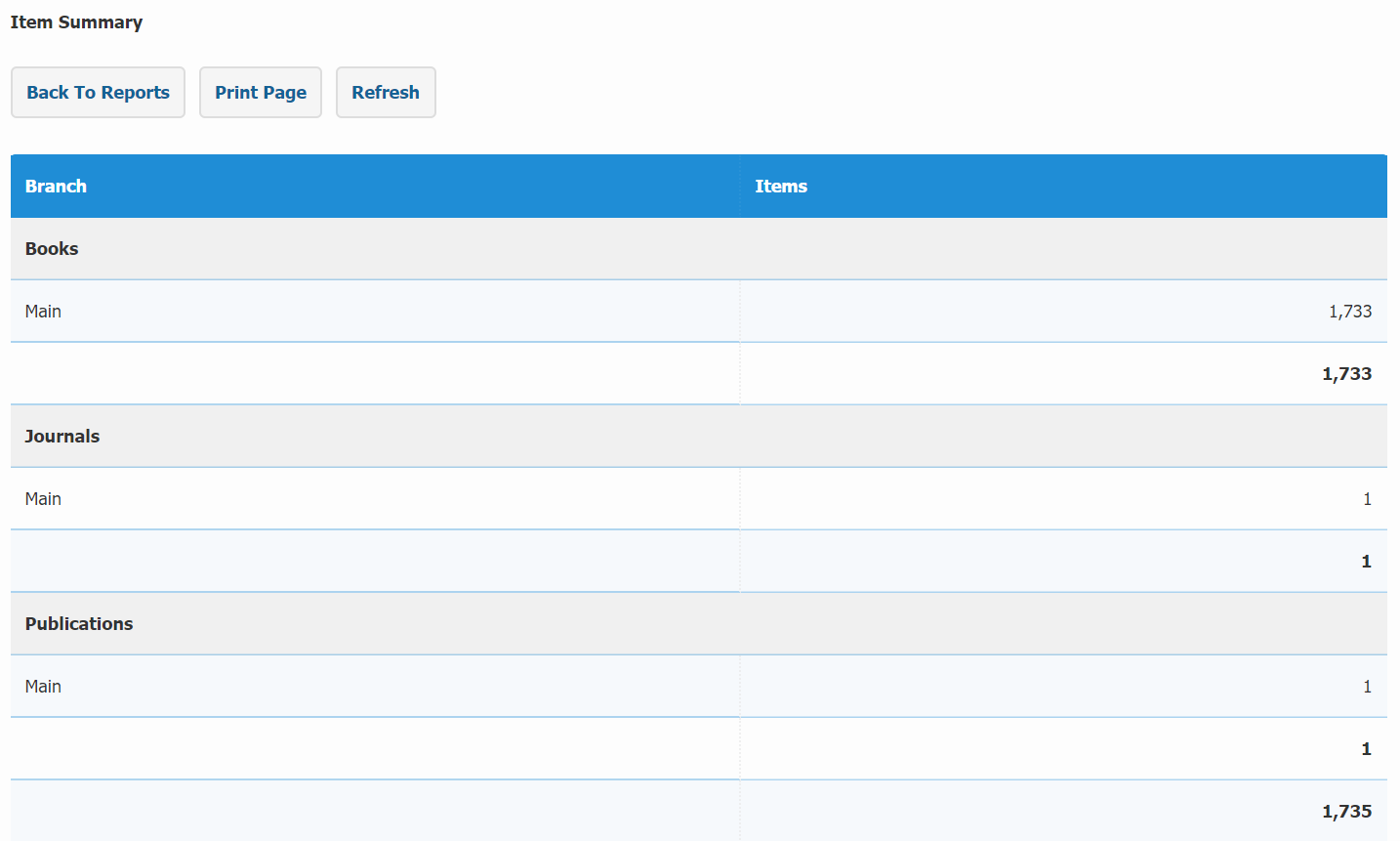Click the bold Journals subtotal 1
Screen dimensions: 1400x841
[1367, 562]
